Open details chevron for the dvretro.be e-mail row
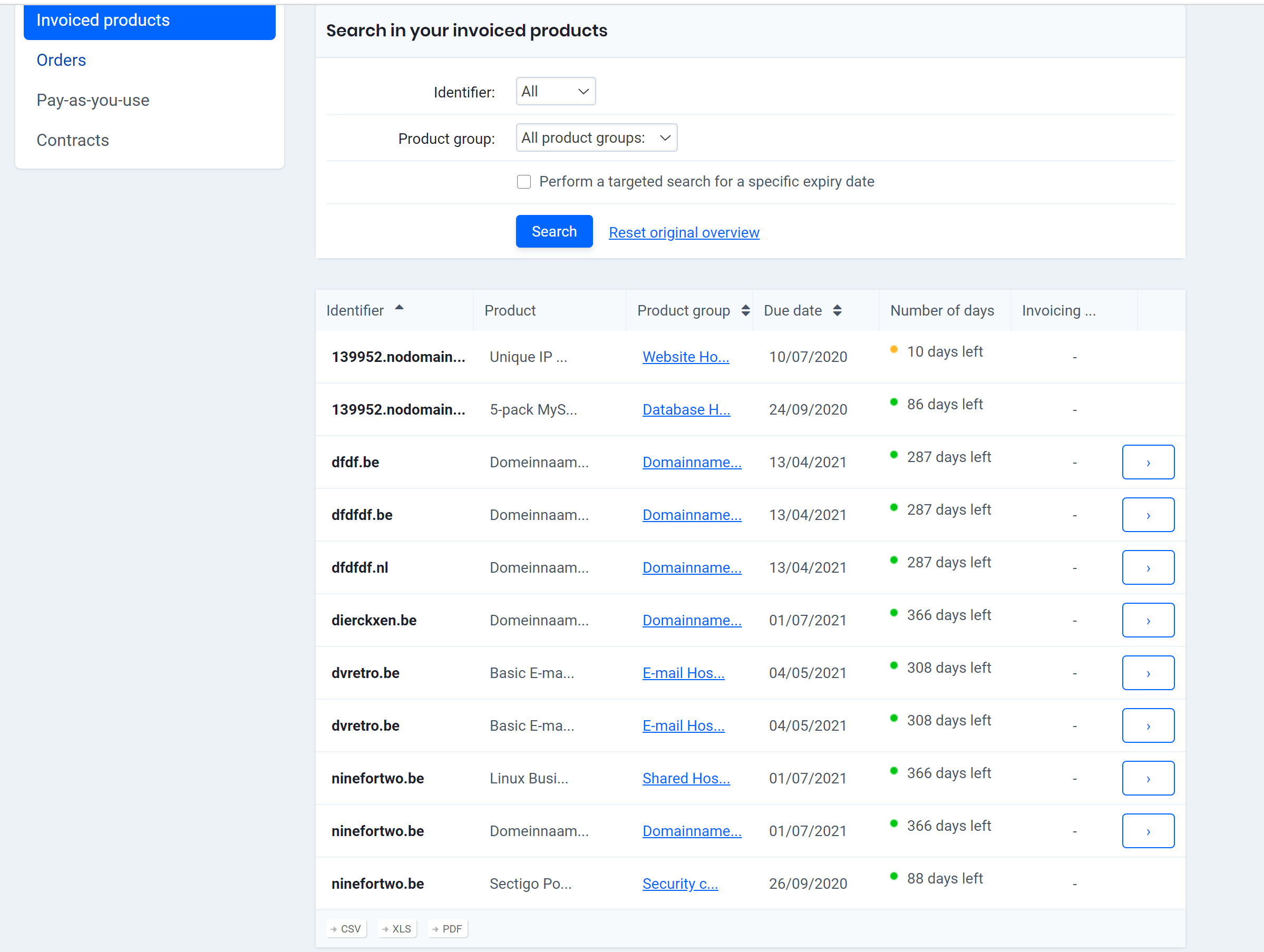The height and width of the screenshot is (952, 1264). pos(1149,672)
